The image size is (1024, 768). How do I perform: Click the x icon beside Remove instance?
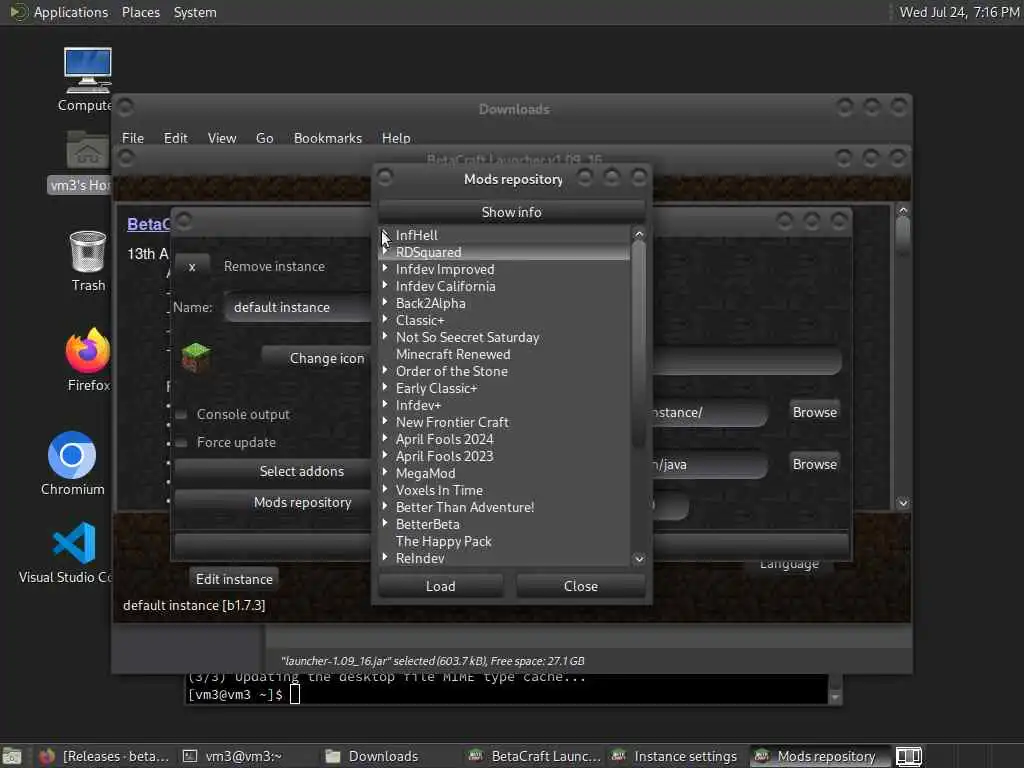(192, 266)
